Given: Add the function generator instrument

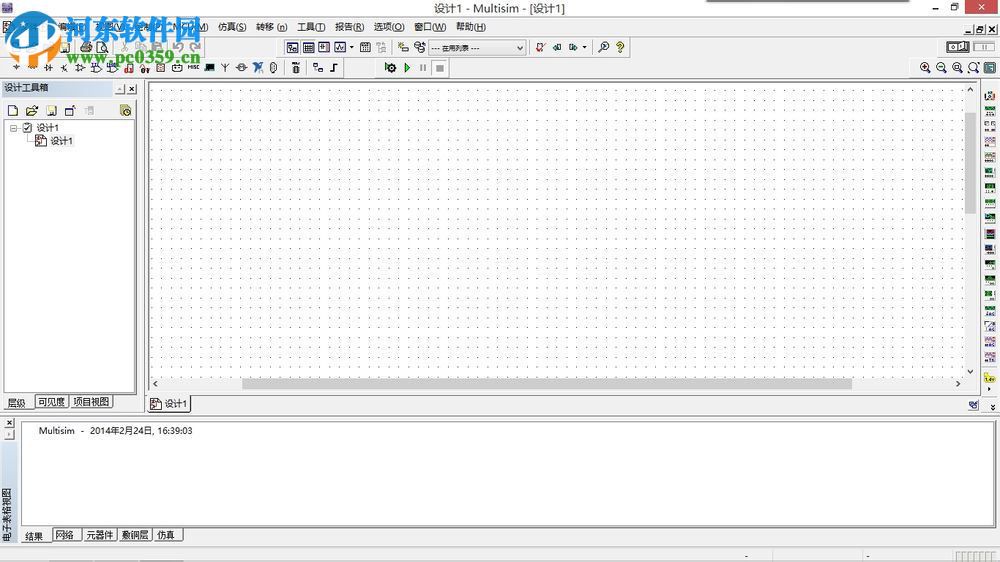Looking at the screenshot, I should (990, 111).
